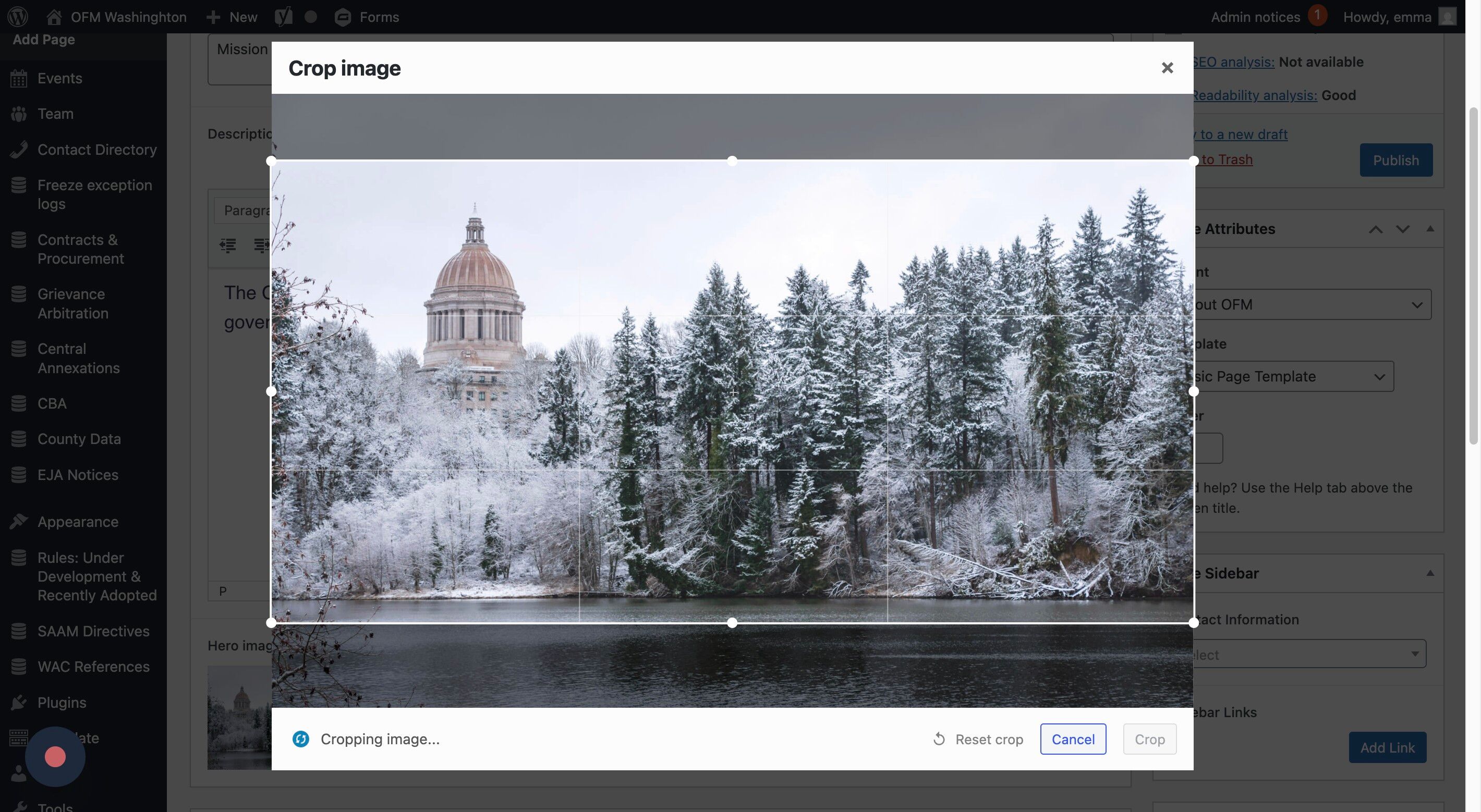The height and width of the screenshot is (812, 1481).
Task: Open the Events calendar menu item
Action: point(60,78)
